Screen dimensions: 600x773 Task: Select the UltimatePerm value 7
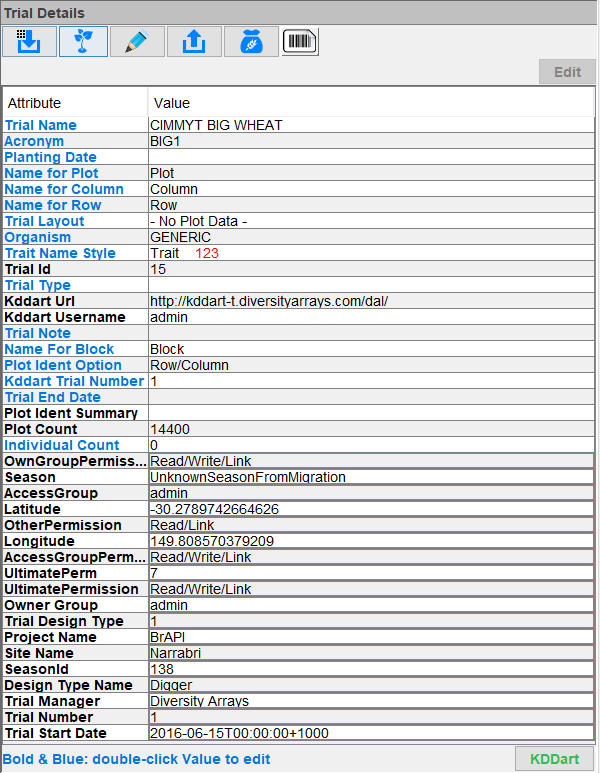[x=371, y=573]
